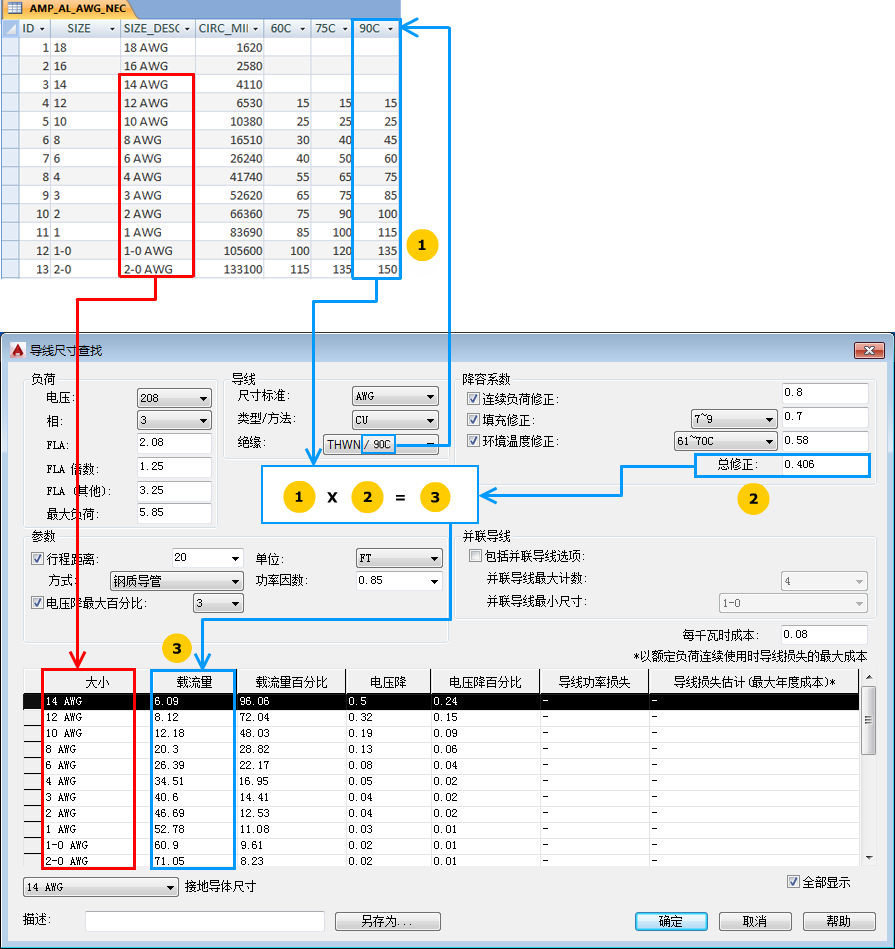
Task: Open the 60C column filter arrow
Action: [303, 29]
